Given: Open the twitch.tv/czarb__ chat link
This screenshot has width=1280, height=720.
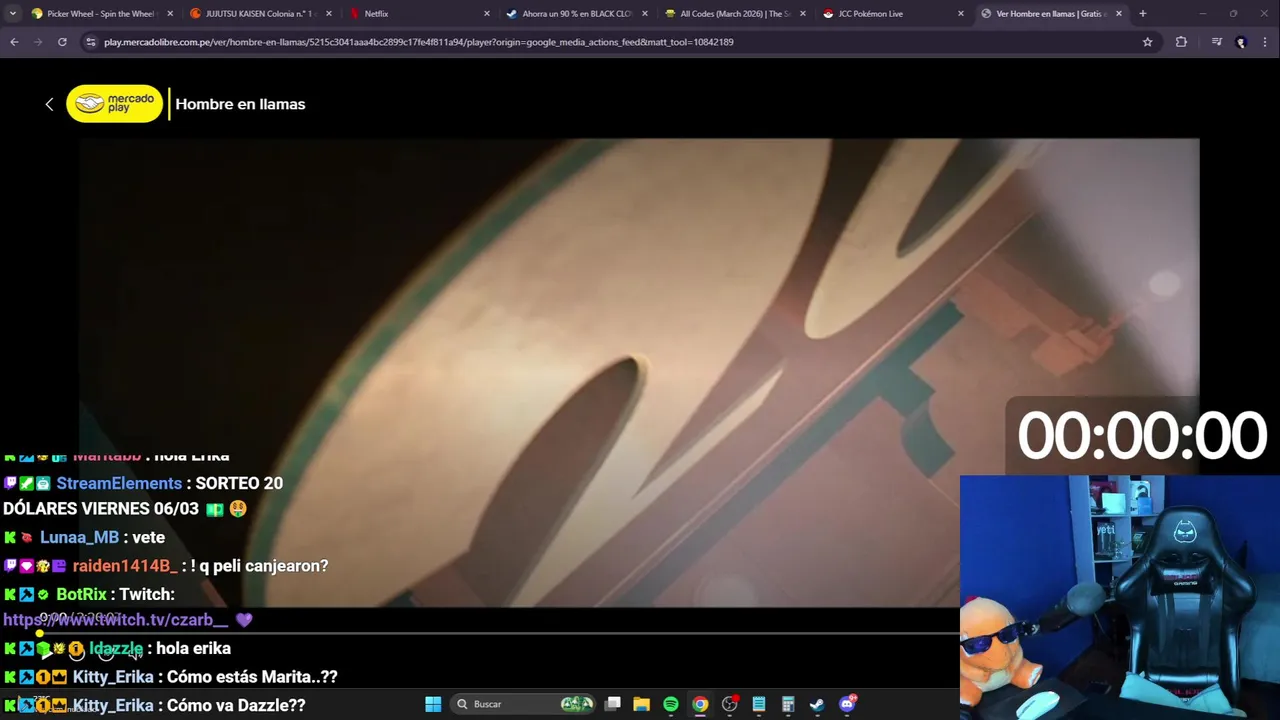Looking at the screenshot, I should 116,620.
